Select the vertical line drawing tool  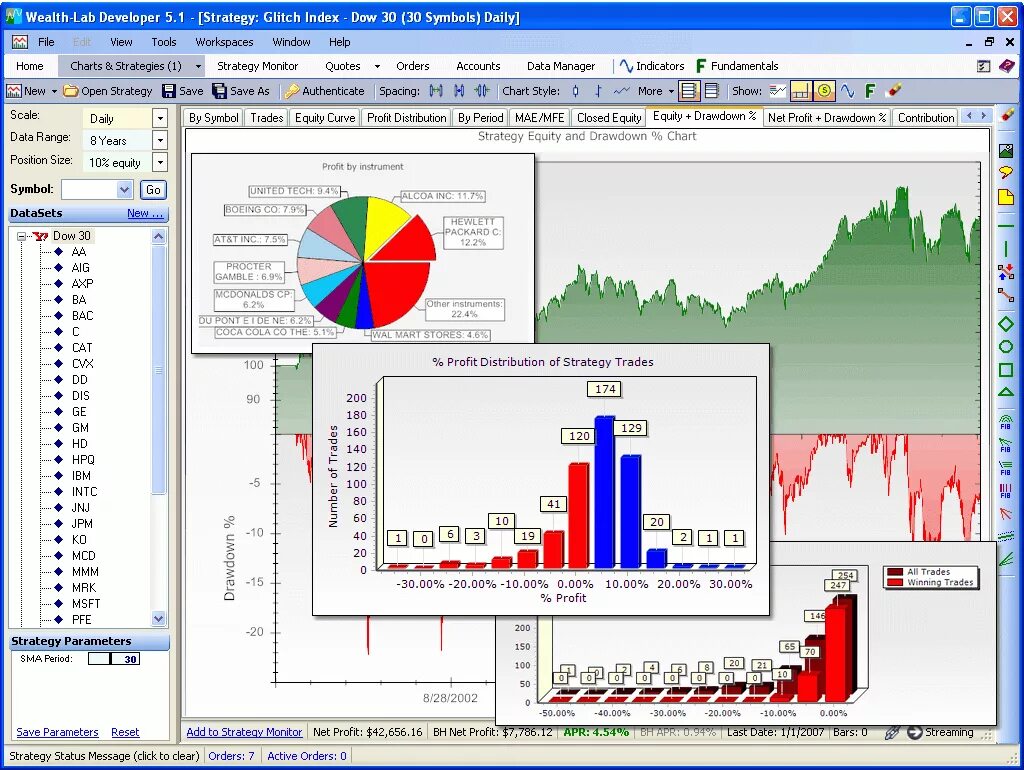(1006, 248)
